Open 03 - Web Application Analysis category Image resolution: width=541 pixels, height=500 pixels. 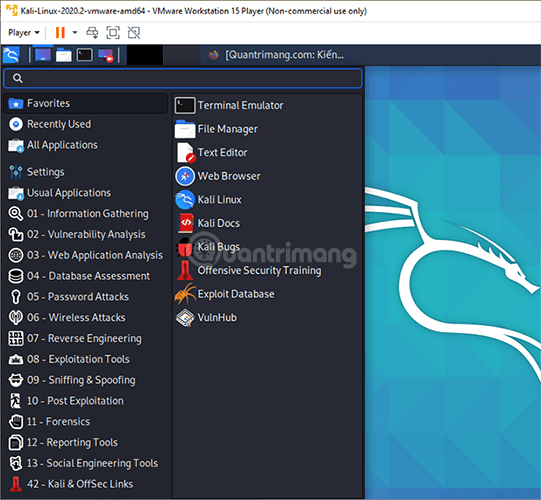(86, 255)
